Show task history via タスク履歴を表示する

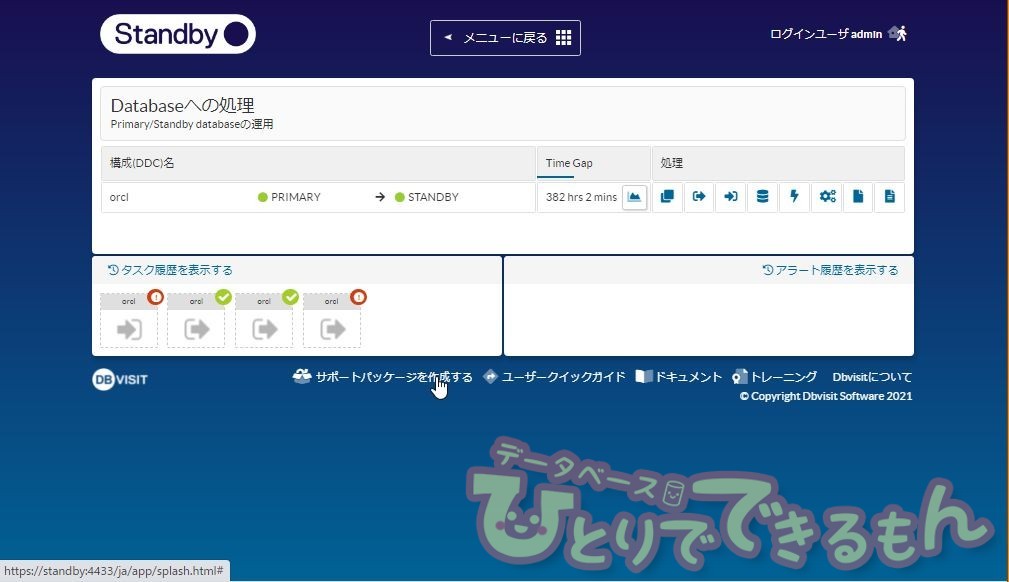point(170,270)
